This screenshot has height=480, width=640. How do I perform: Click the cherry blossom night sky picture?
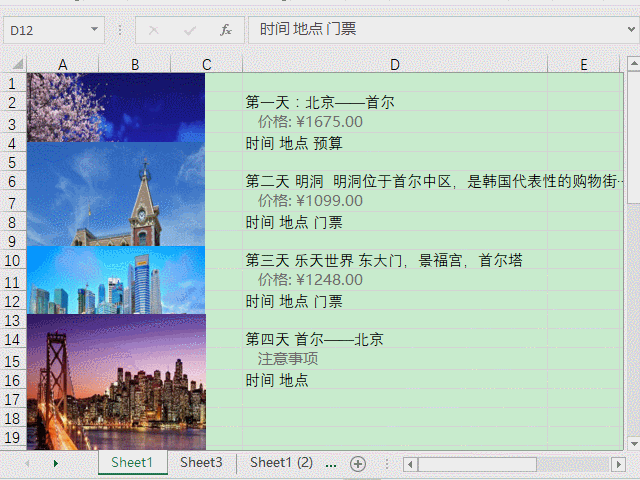tap(116, 107)
